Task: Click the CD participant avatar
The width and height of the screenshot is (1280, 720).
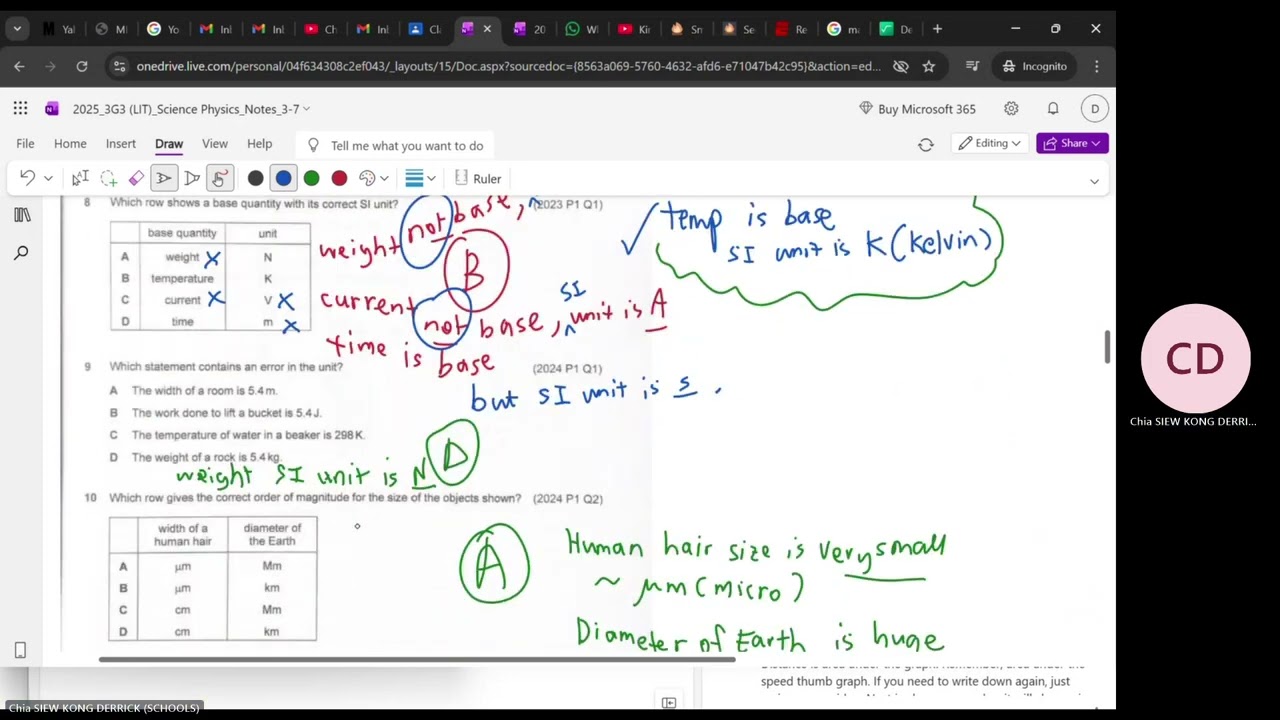Action: (1195, 359)
